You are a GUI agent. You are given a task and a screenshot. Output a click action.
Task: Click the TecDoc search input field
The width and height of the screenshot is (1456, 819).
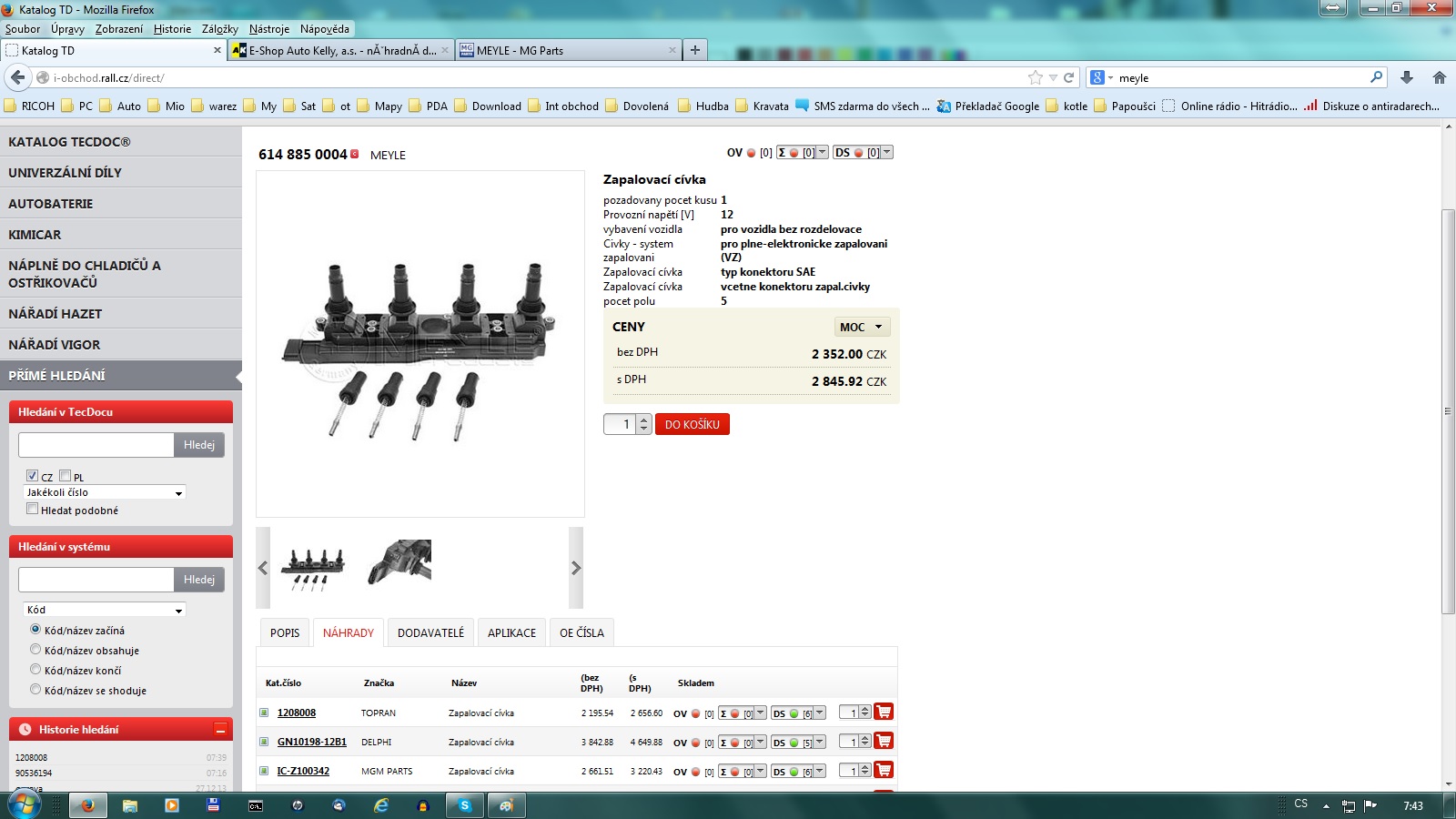pyautogui.click(x=96, y=445)
